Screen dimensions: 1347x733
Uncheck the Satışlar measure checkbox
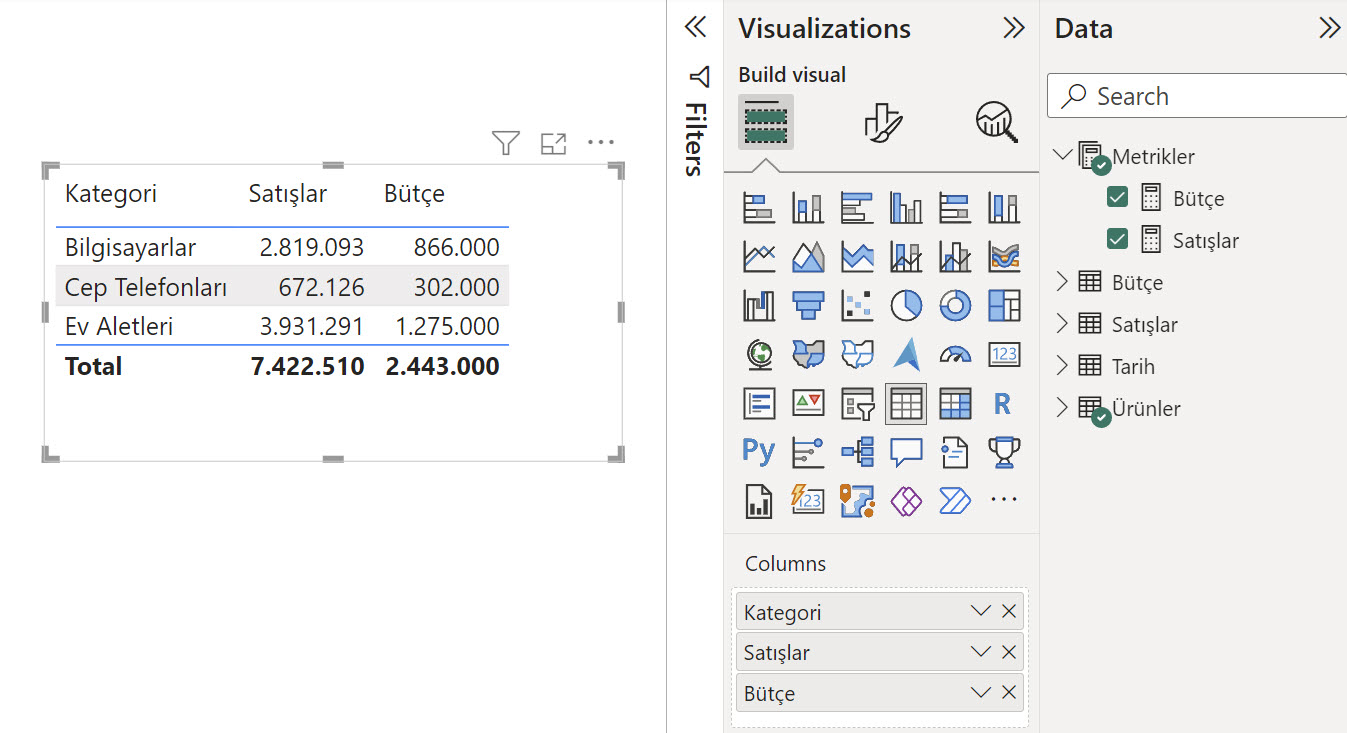(x=1118, y=240)
